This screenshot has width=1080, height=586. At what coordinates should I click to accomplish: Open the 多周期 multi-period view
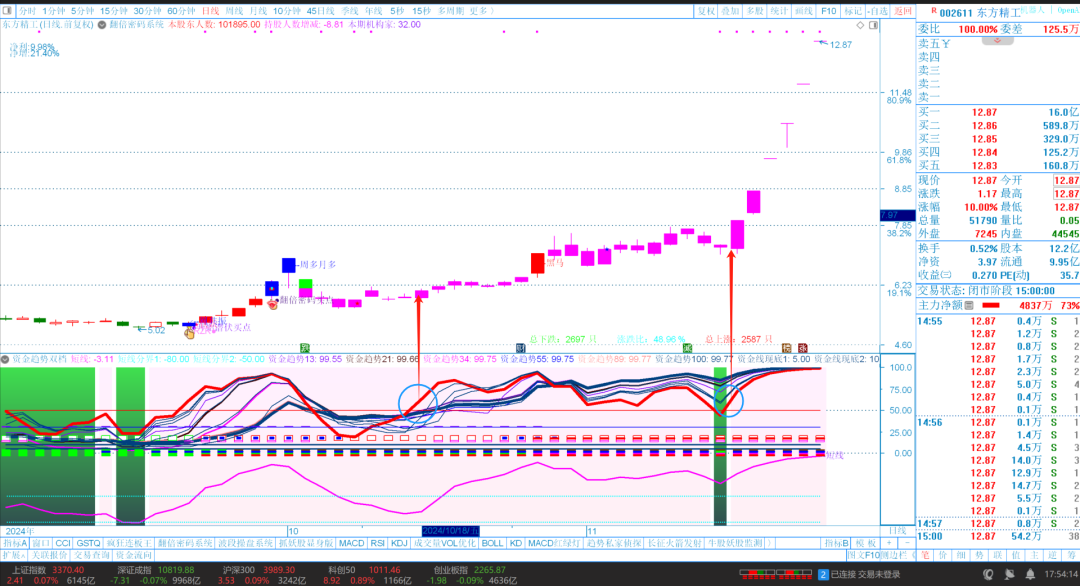coord(451,11)
